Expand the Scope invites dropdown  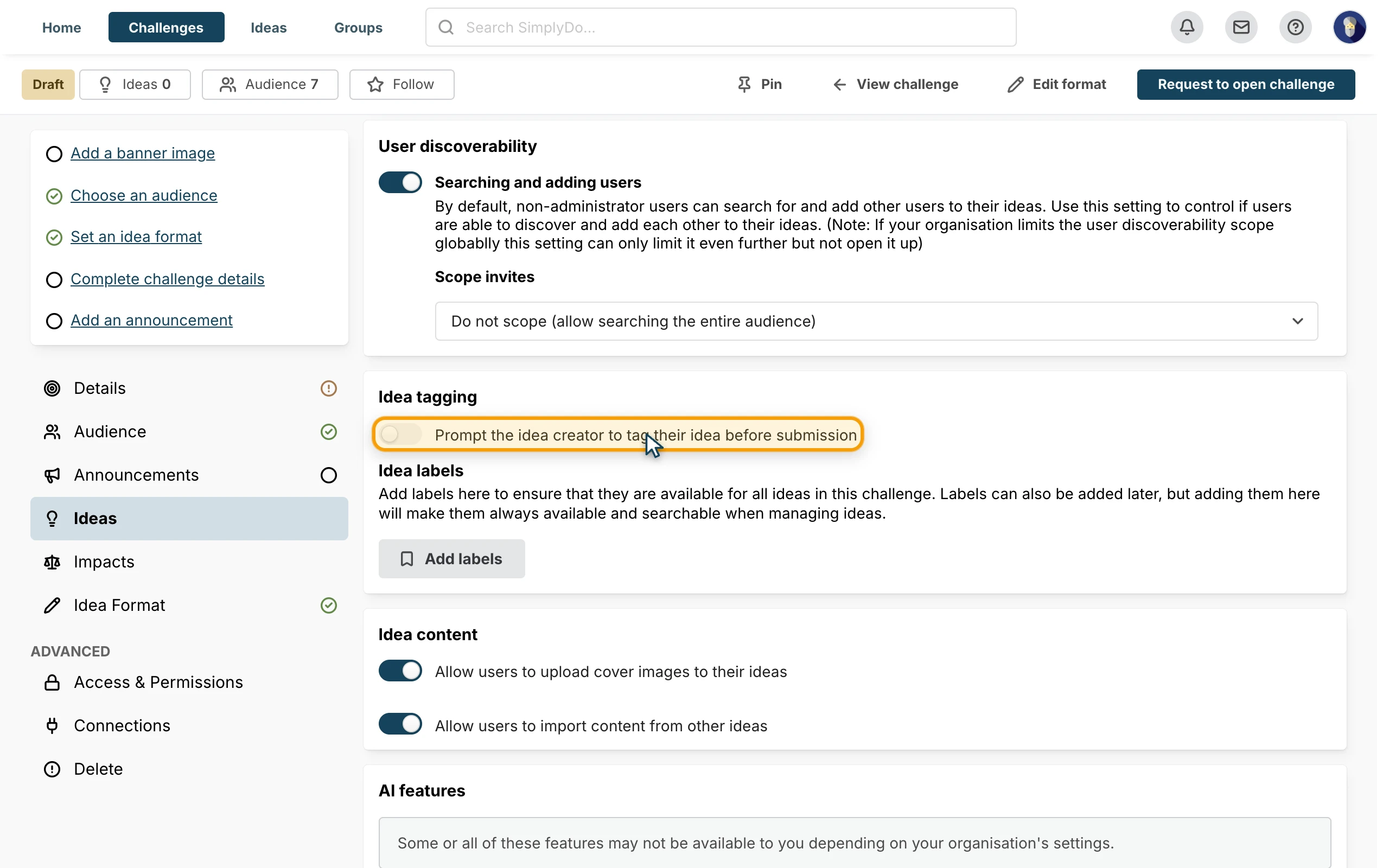[876, 322]
